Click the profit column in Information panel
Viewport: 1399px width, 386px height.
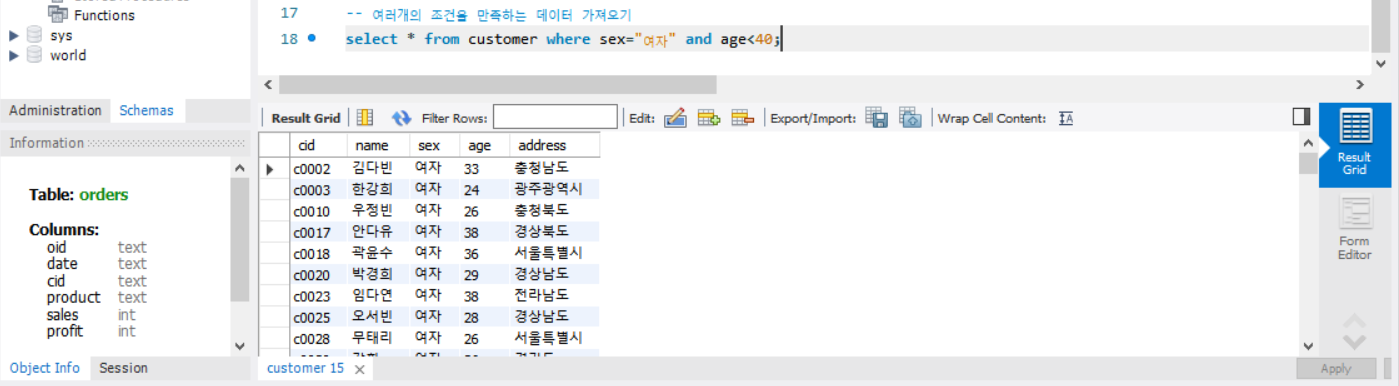tap(64, 331)
